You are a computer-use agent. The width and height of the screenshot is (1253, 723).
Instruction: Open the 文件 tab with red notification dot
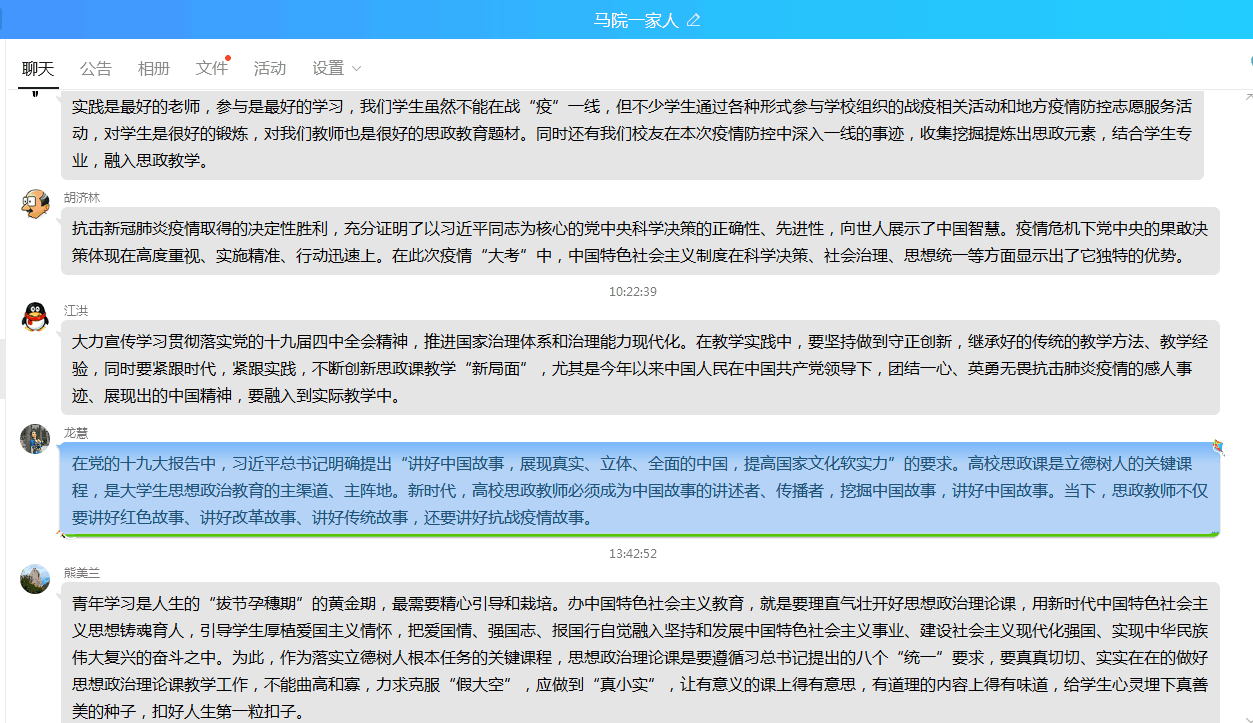(212, 68)
